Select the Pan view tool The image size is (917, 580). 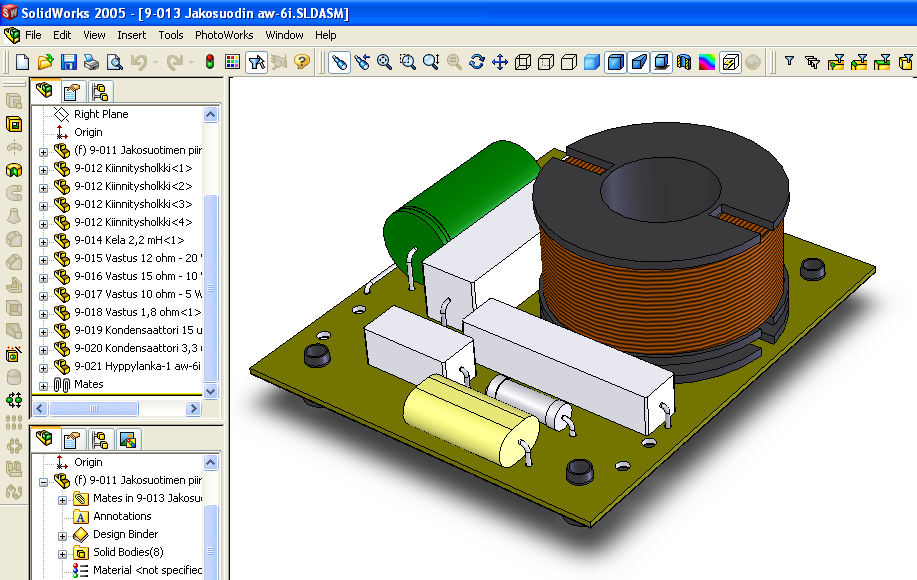click(x=498, y=62)
